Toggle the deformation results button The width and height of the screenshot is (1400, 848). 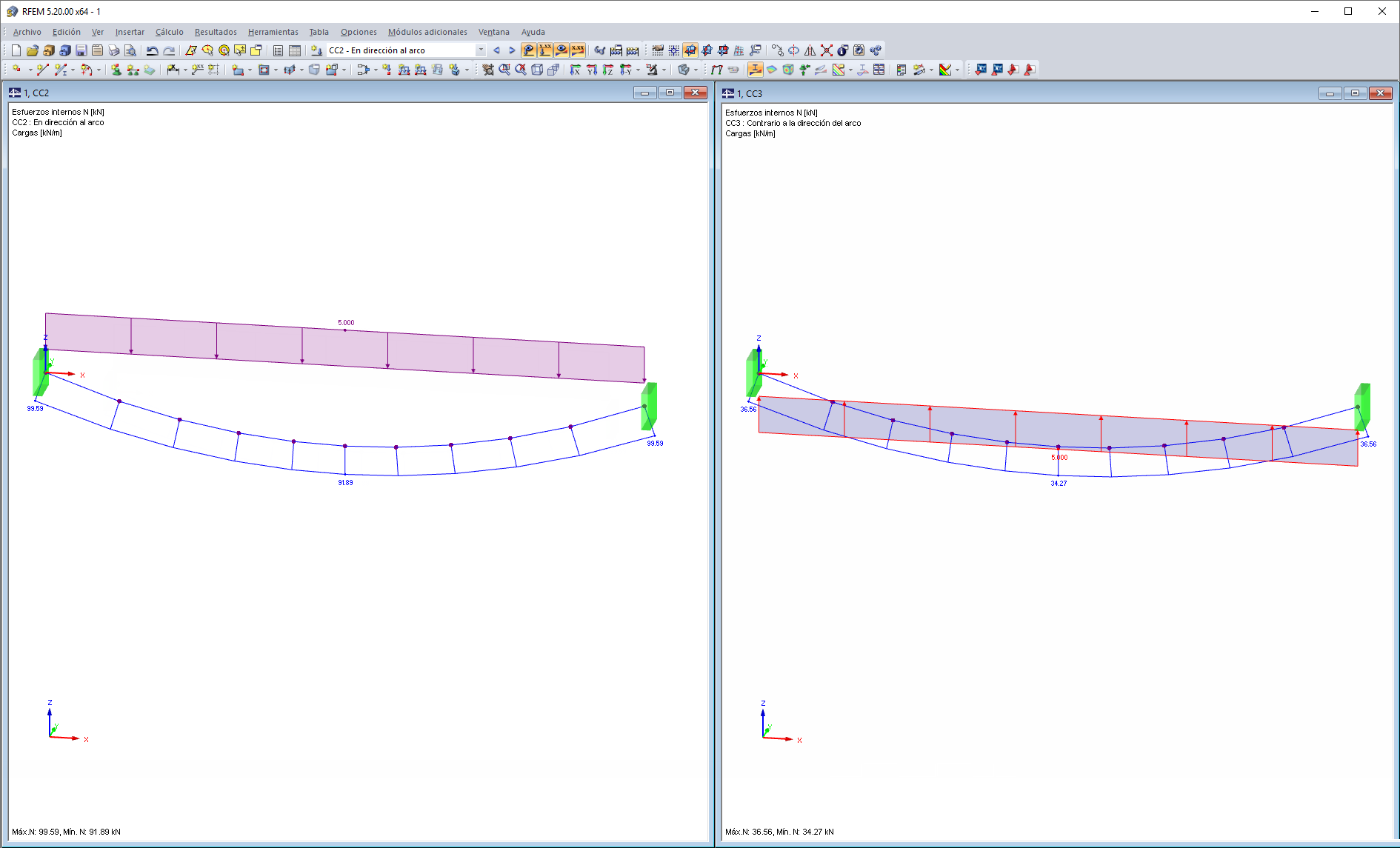[716, 70]
